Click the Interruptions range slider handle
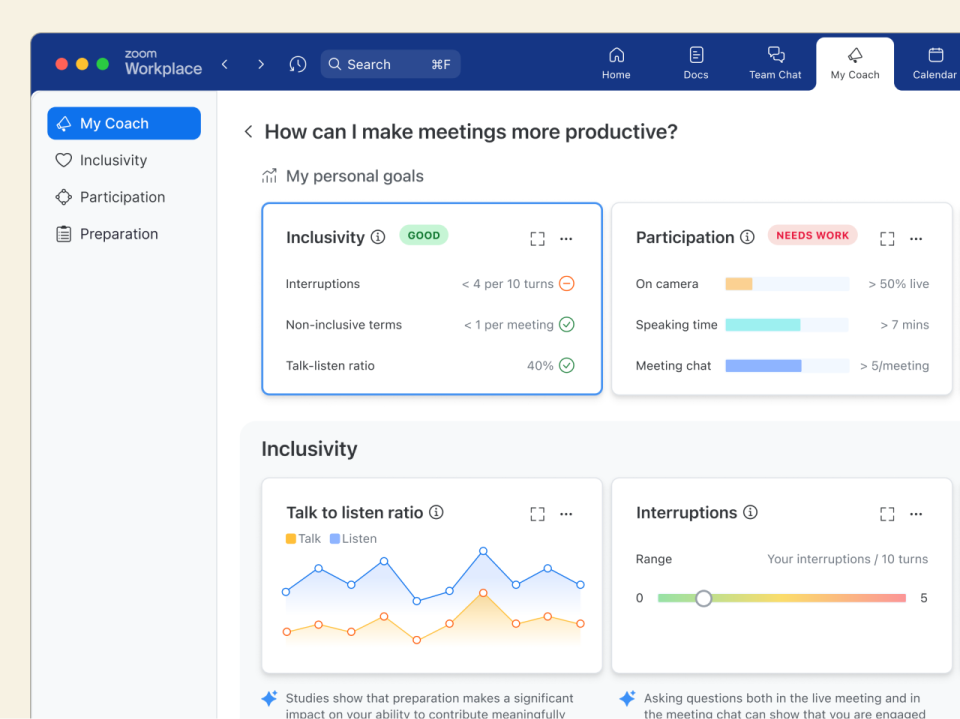This screenshot has height=719, width=960. (704, 598)
